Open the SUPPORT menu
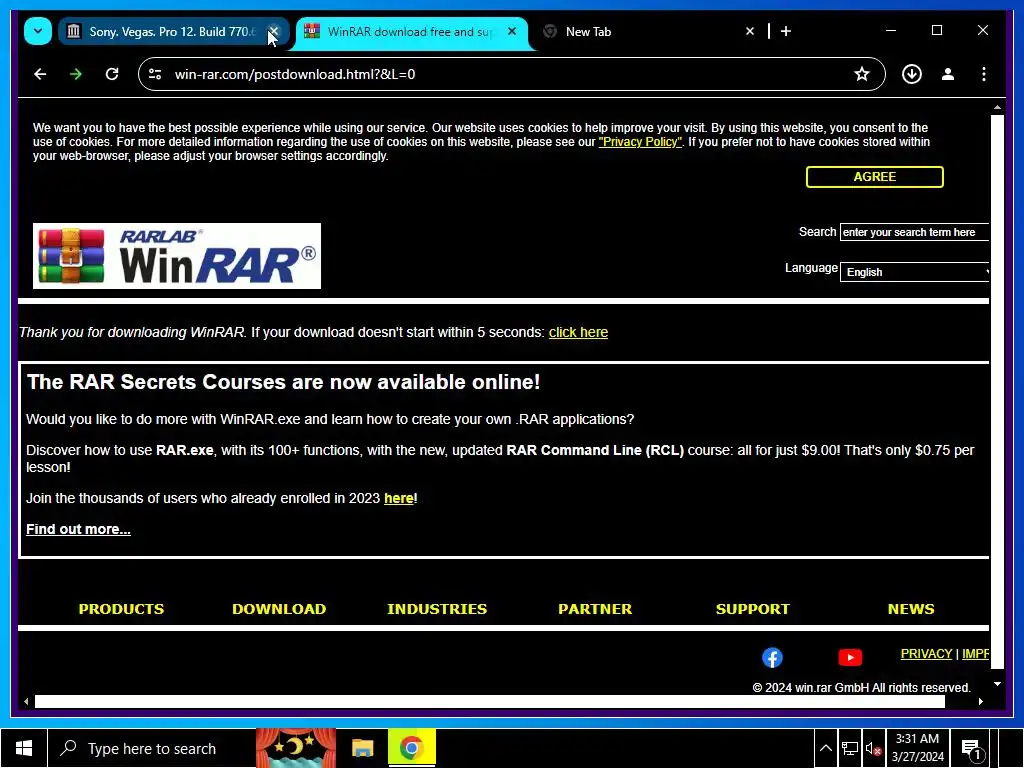The width and height of the screenshot is (1024, 768). click(752, 609)
